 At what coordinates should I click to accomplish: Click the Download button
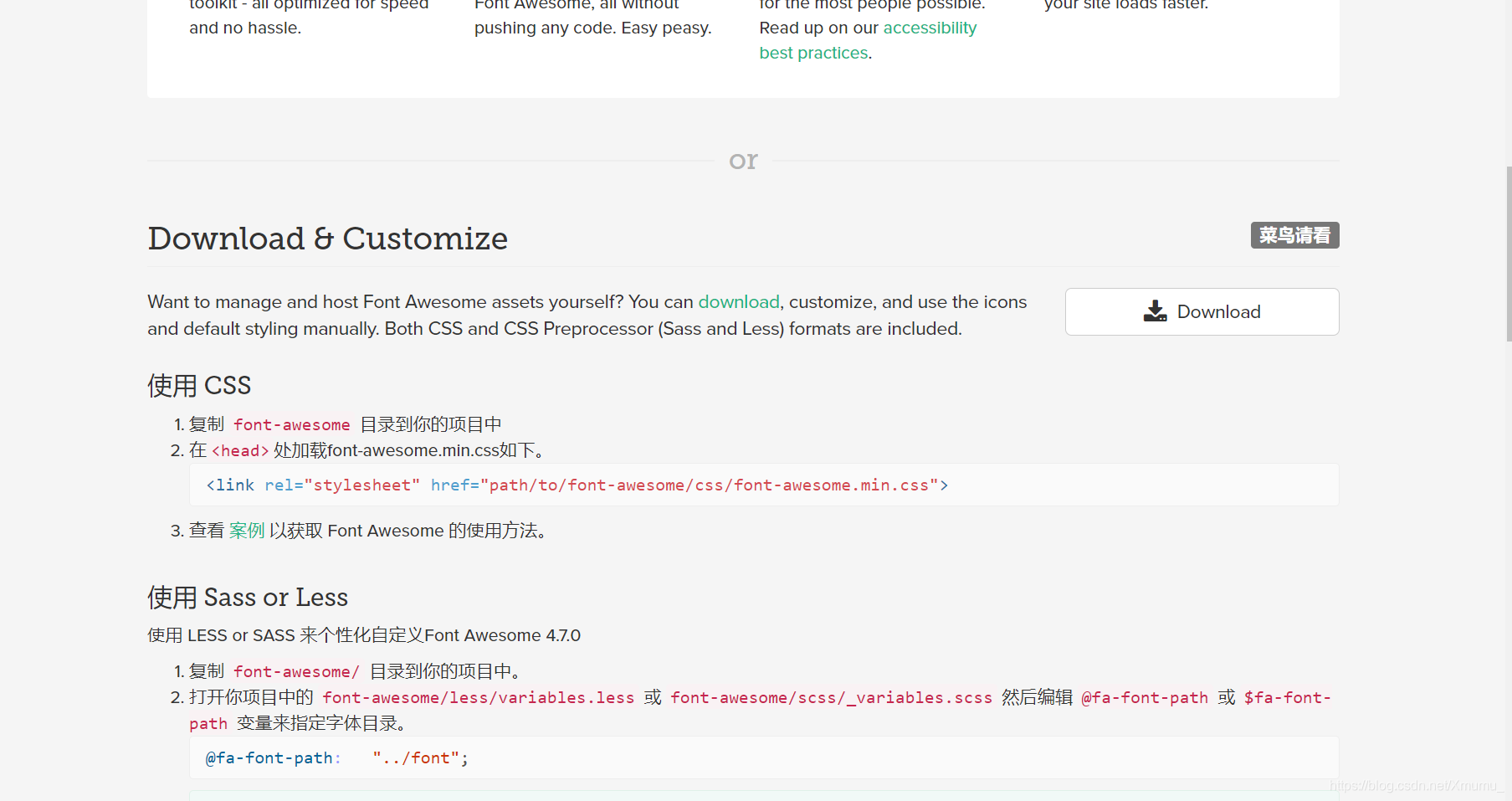tap(1202, 311)
